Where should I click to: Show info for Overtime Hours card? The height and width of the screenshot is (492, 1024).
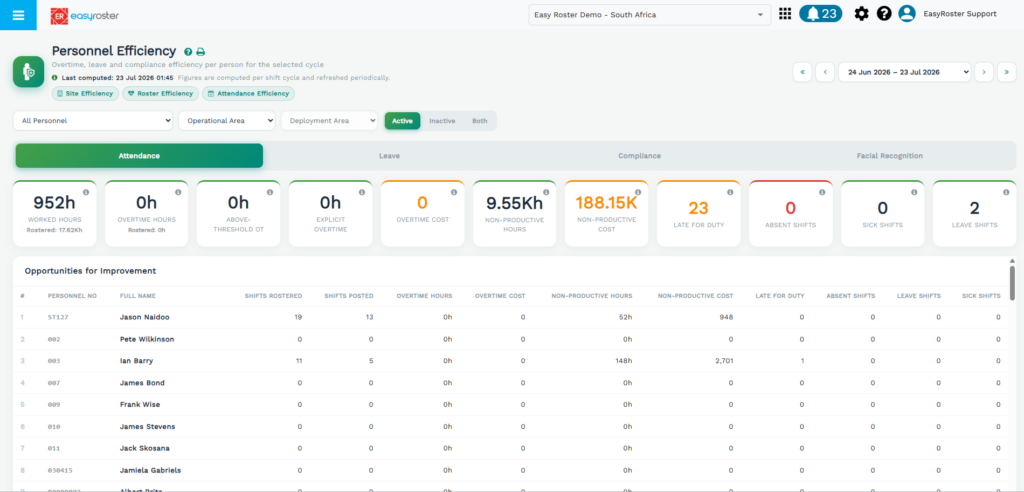[178, 192]
